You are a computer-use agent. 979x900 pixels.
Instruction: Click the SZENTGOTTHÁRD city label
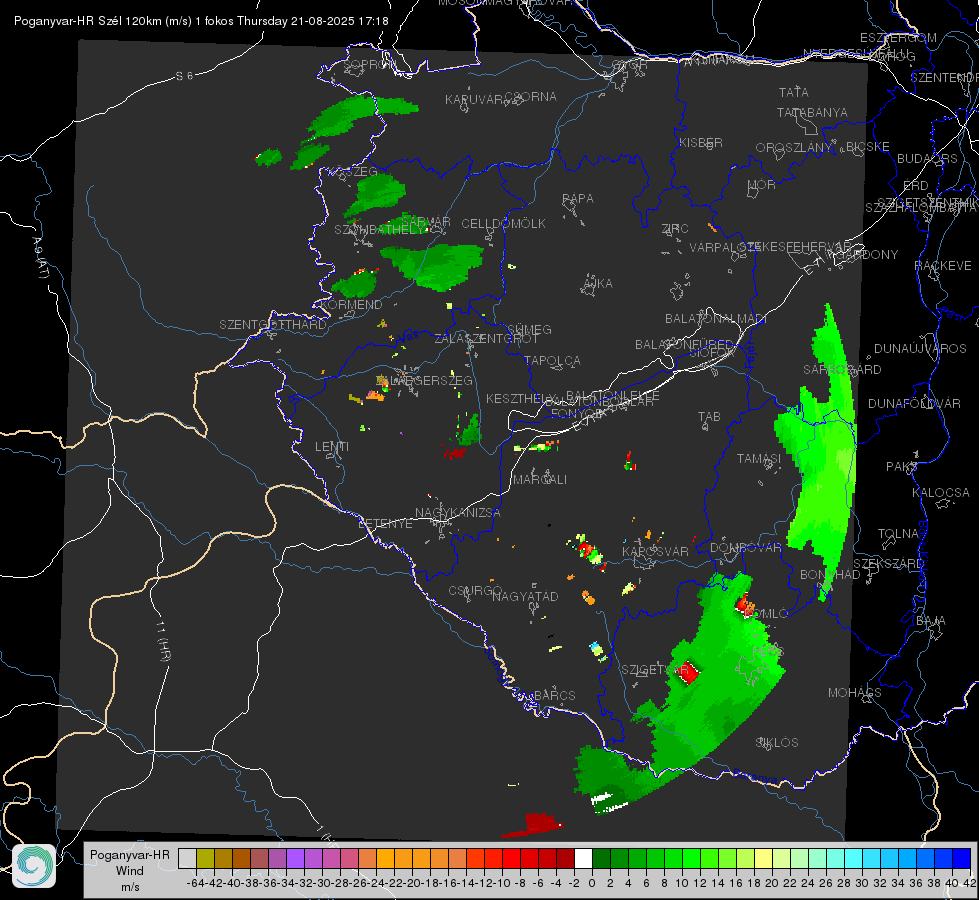tap(273, 325)
